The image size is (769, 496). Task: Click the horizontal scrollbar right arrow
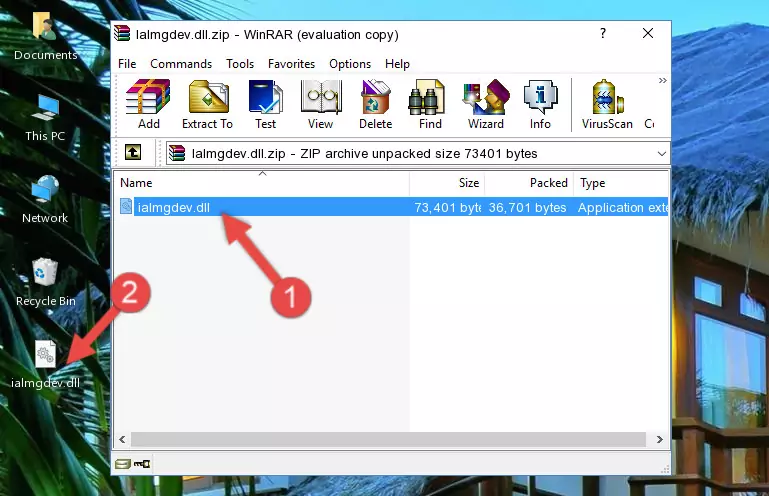tap(660, 440)
